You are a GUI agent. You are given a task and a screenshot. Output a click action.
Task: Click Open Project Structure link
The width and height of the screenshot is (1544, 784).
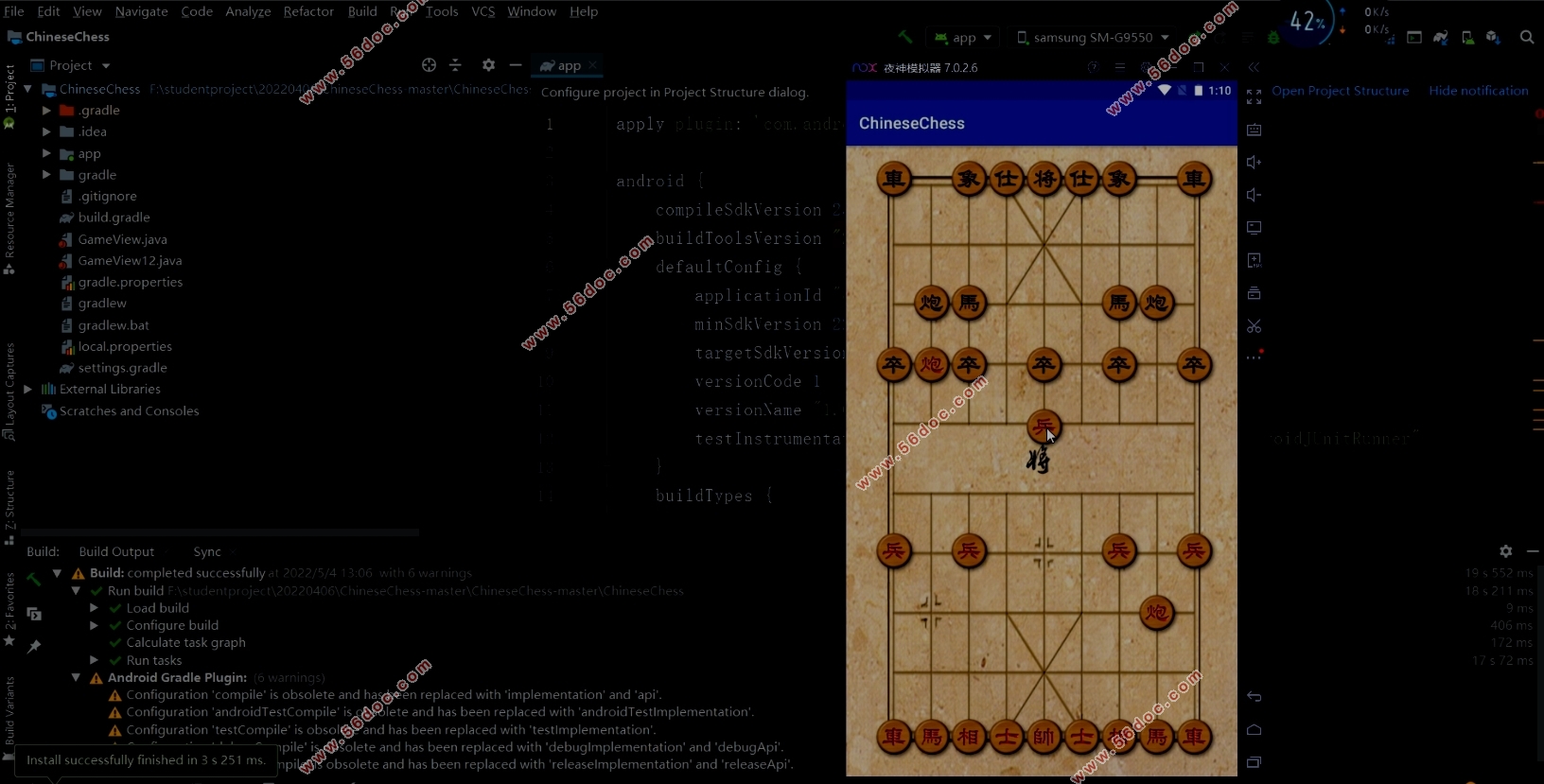click(x=1340, y=91)
